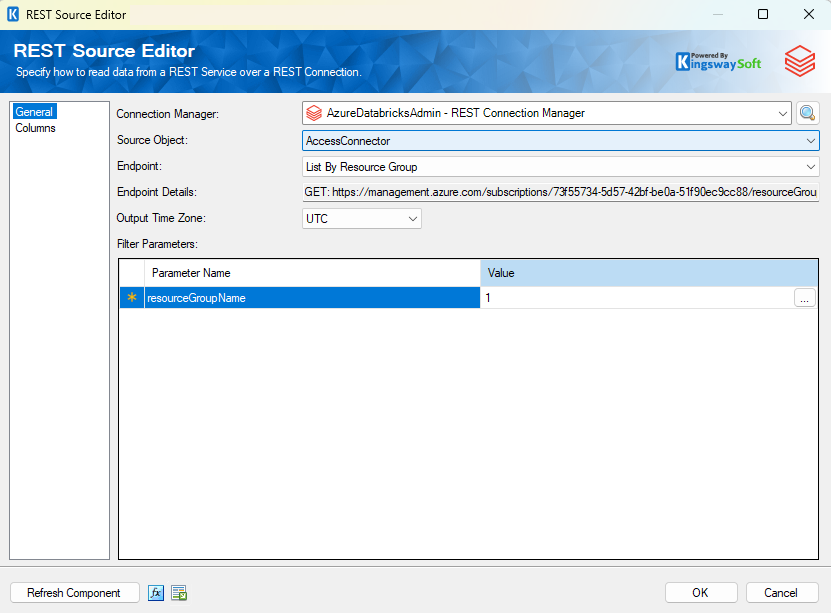Click the Parameter Name column header

312,273
